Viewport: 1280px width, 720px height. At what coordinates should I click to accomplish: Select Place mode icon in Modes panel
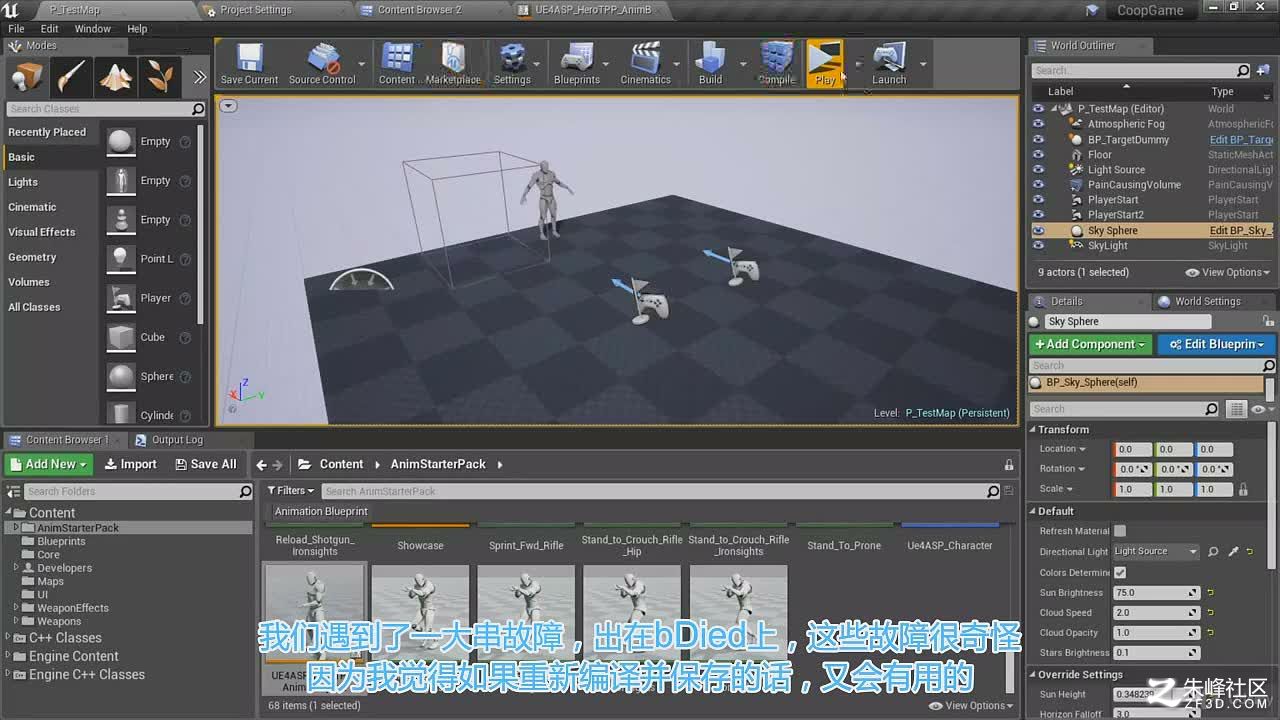pyautogui.click(x=27, y=77)
